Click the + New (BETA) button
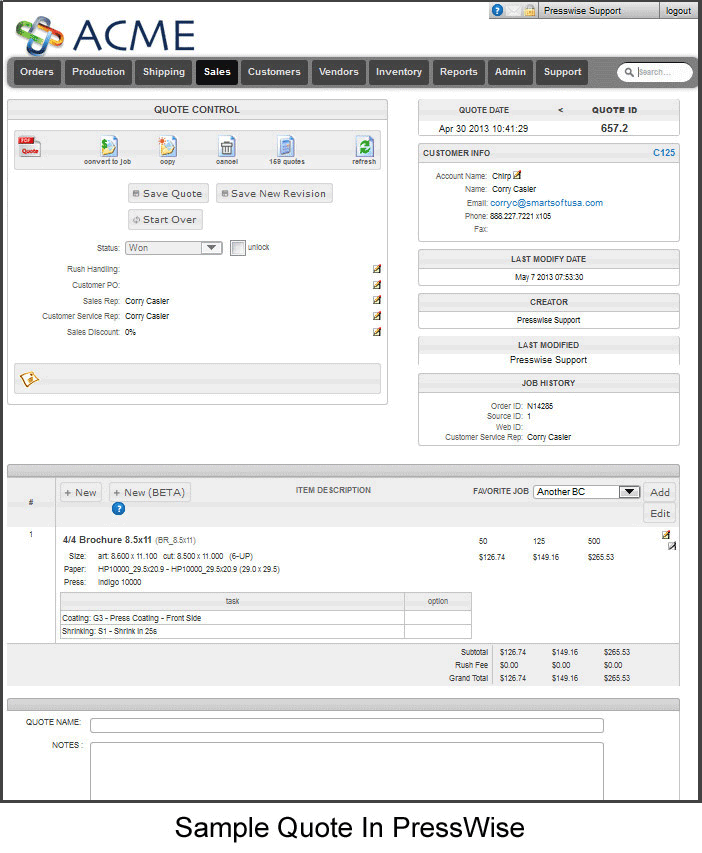Image resolution: width=702 pixels, height=853 pixels. point(150,492)
